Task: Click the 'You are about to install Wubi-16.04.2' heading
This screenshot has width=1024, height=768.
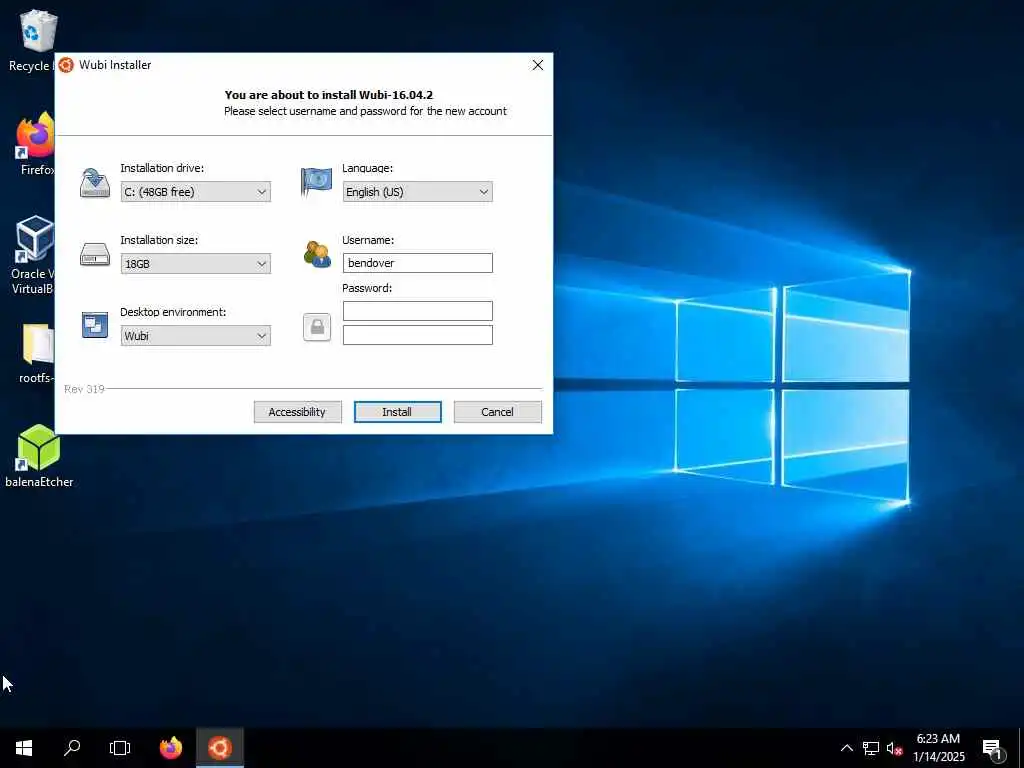Action: [328, 95]
